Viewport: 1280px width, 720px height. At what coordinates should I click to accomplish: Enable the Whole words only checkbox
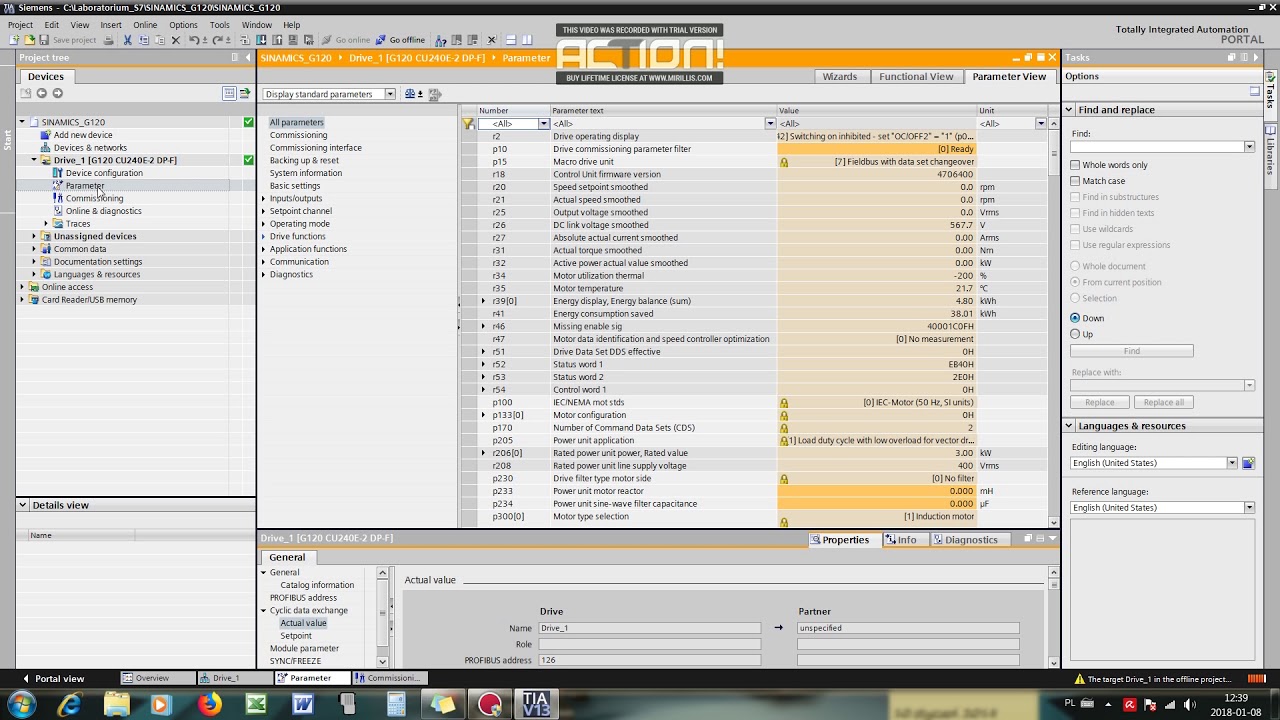(x=1075, y=165)
